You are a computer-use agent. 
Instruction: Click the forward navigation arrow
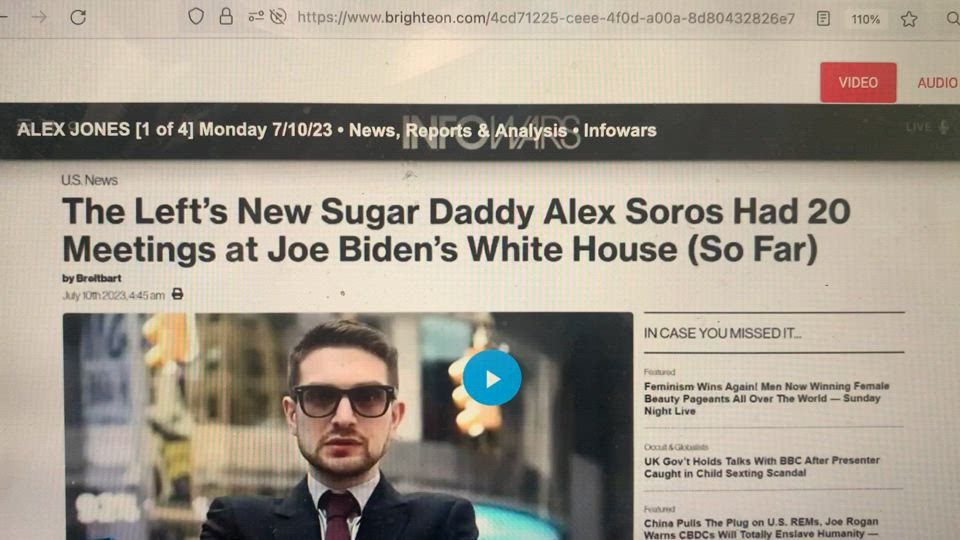pos(39,17)
